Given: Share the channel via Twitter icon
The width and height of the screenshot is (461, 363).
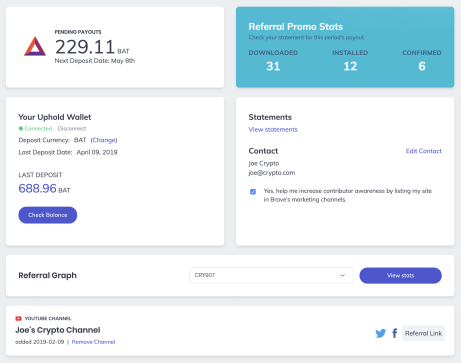Looking at the screenshot, I should (x=380, y=333).
